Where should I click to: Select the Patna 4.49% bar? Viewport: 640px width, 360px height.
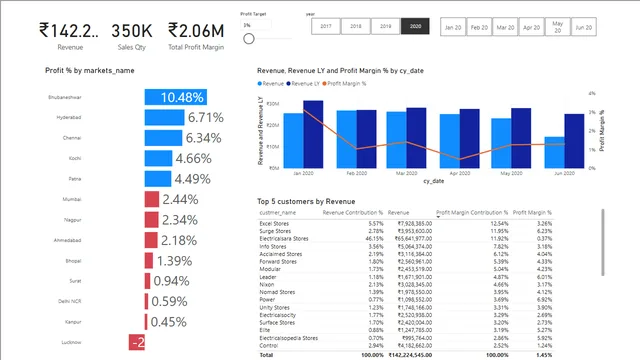coord(158,179)
